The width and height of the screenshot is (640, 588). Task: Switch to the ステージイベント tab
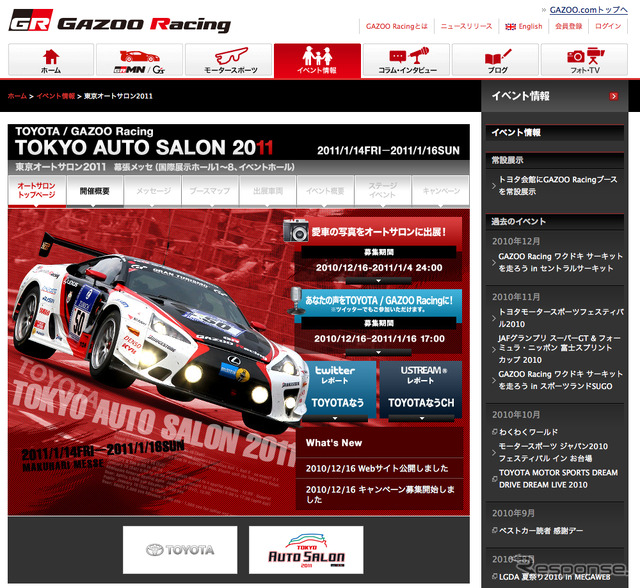pyautogui.click(x=382, y=191)
